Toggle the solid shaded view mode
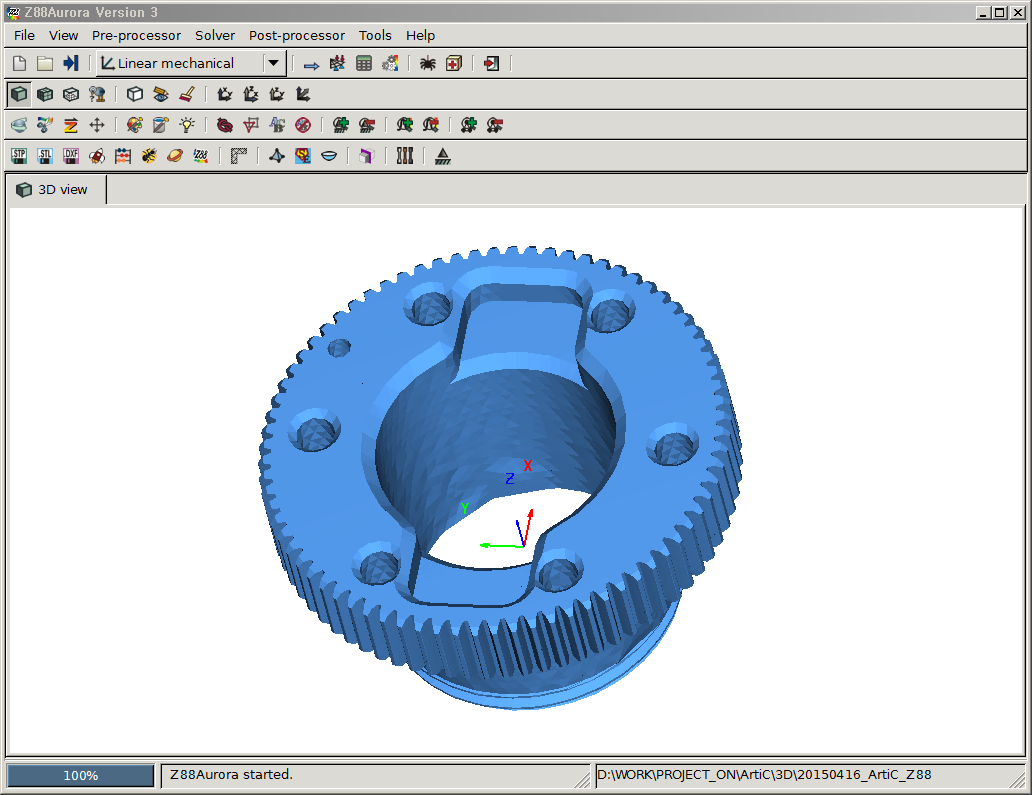 coord(18,94)
